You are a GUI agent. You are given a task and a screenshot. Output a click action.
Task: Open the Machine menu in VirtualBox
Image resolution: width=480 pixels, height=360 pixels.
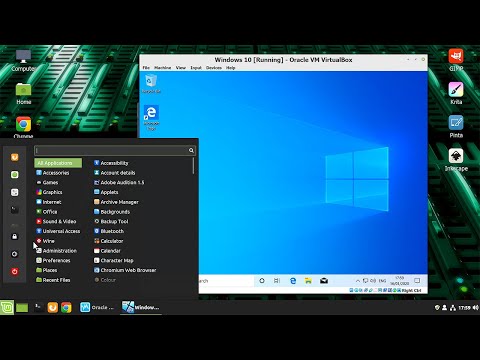(x=162, y=68)
